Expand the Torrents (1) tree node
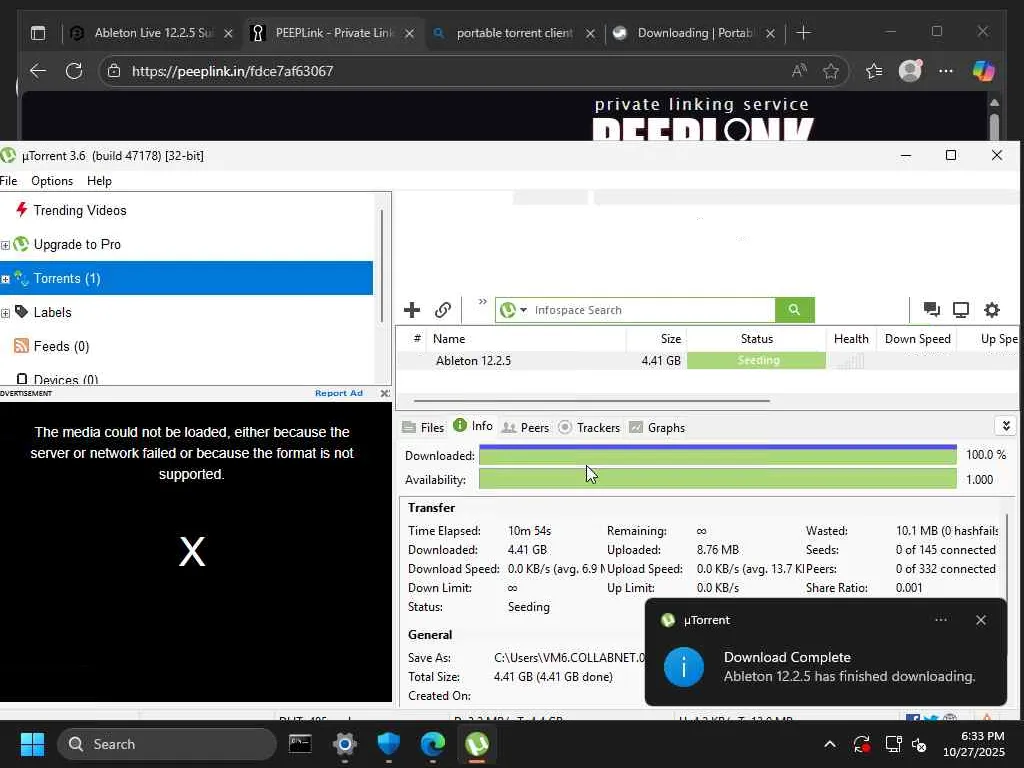The height and width of the screenshot is (768, 1024). coord(5,280)
